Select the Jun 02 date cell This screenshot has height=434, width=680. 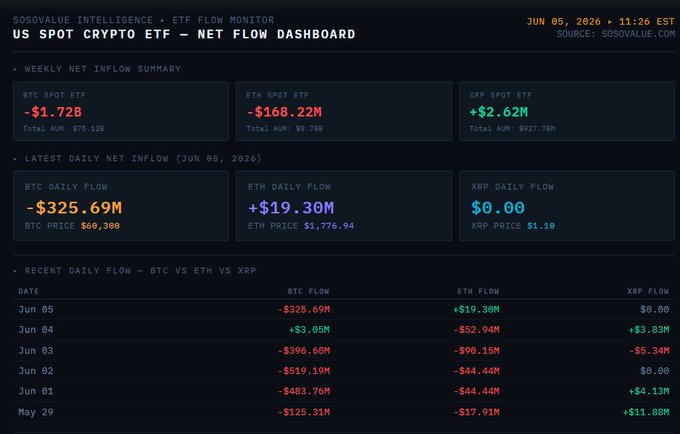pyautogui.click(x=36, y=371)
